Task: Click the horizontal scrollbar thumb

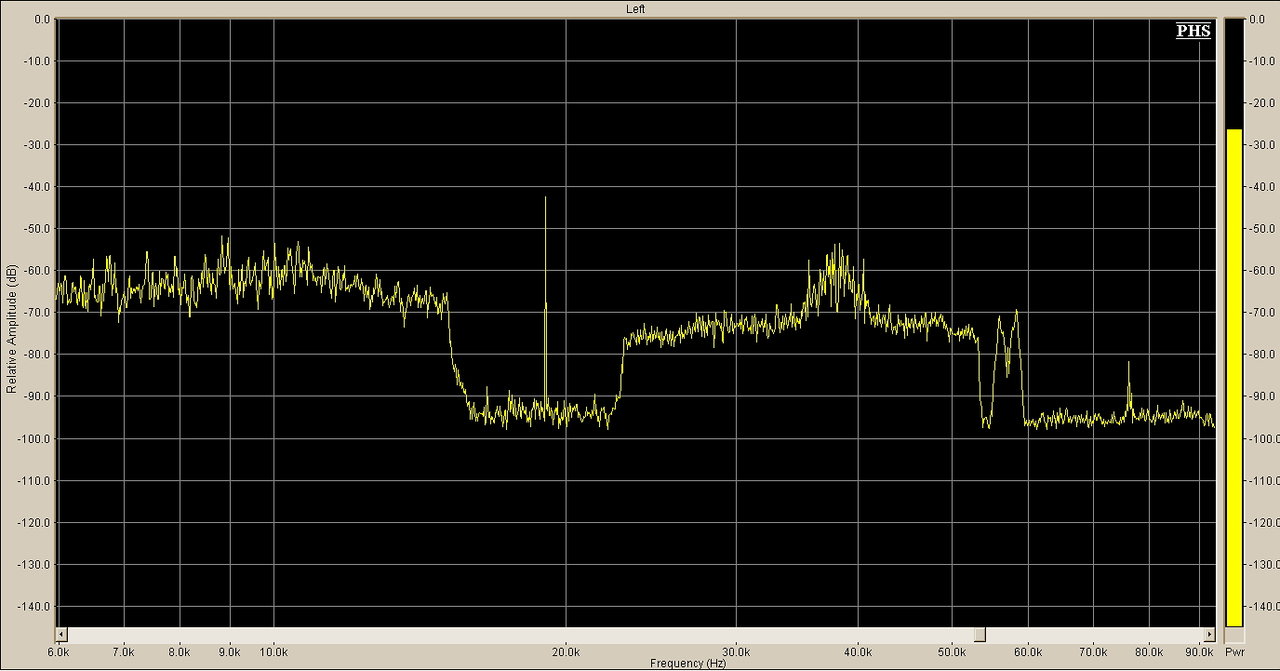Action: coord(980,635)
